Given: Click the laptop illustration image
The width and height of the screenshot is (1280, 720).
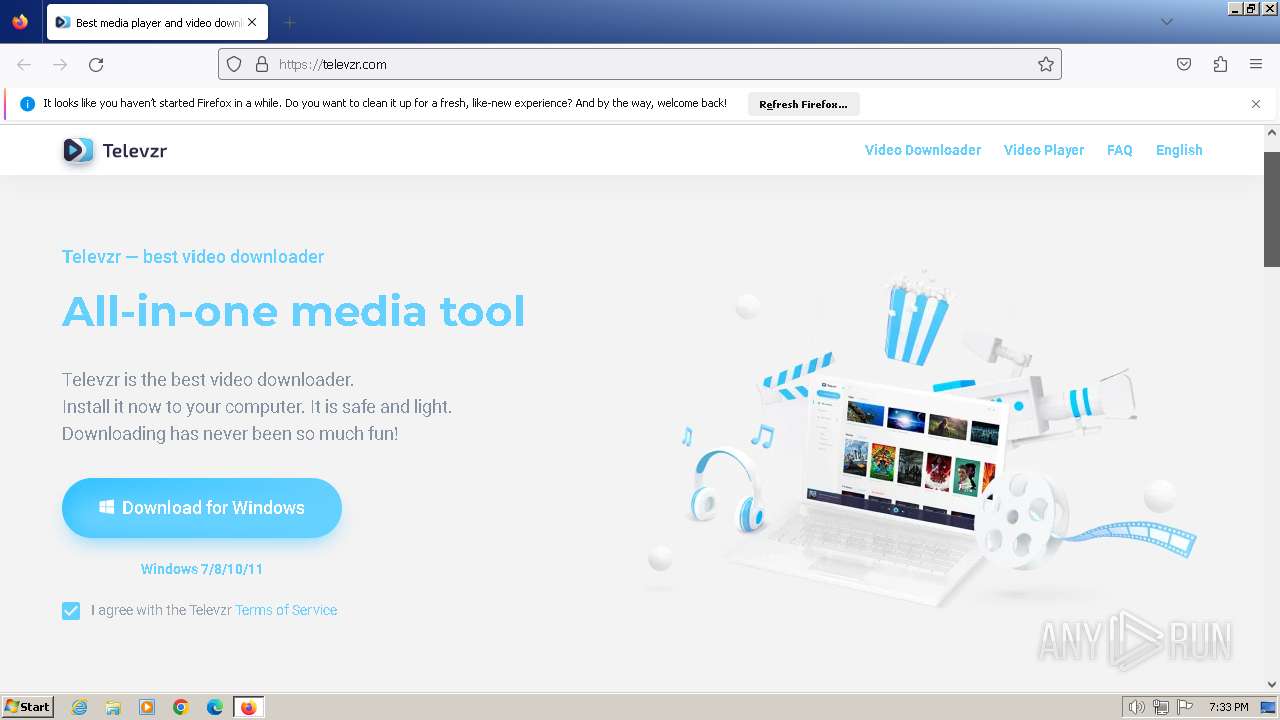Looking at the screenshot, I should [920, 440].
